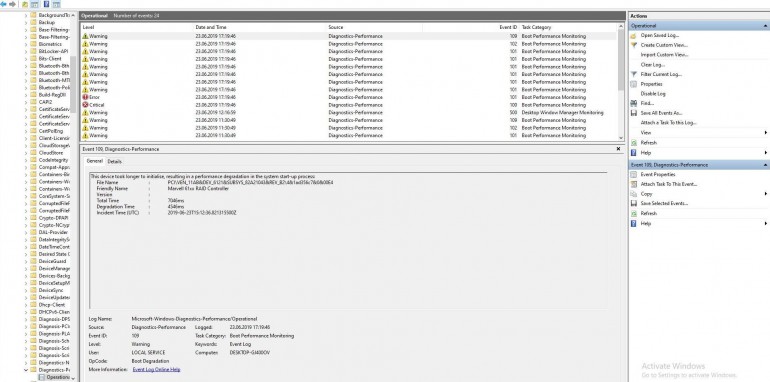Viewport: 770px width, 382px height.
Task: Select the Client-Licensing tree item
Action: click(x=54, y=138)
